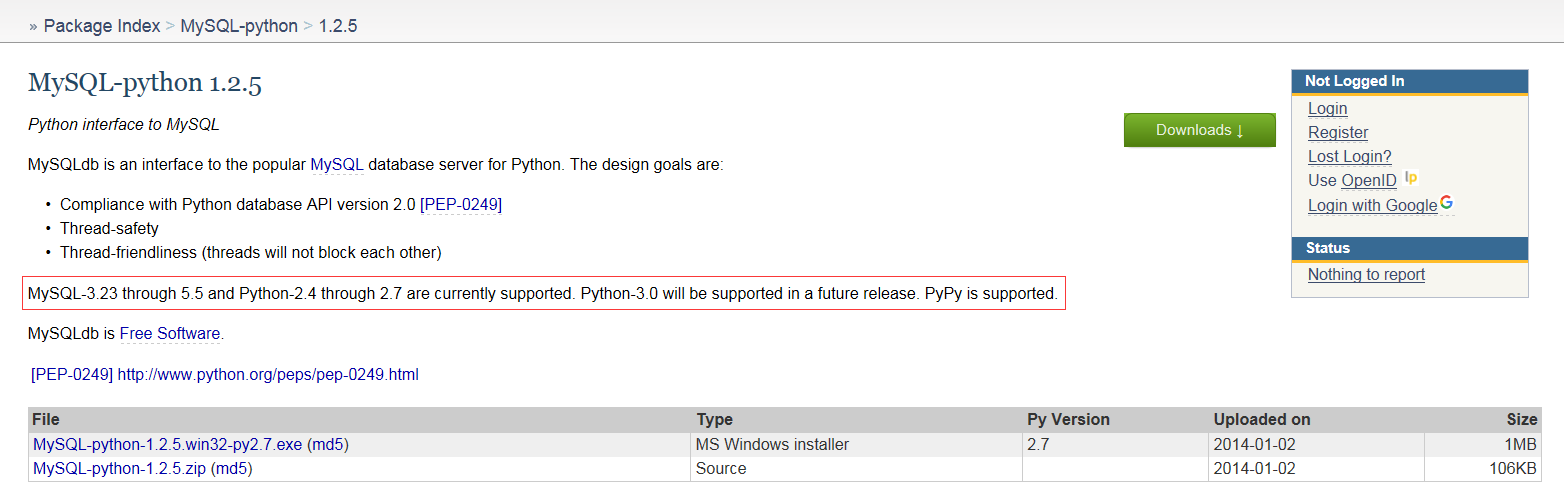This screenshot has width=1564, height=492.
Task: Choose Login with Google link
Action: 1372,205
